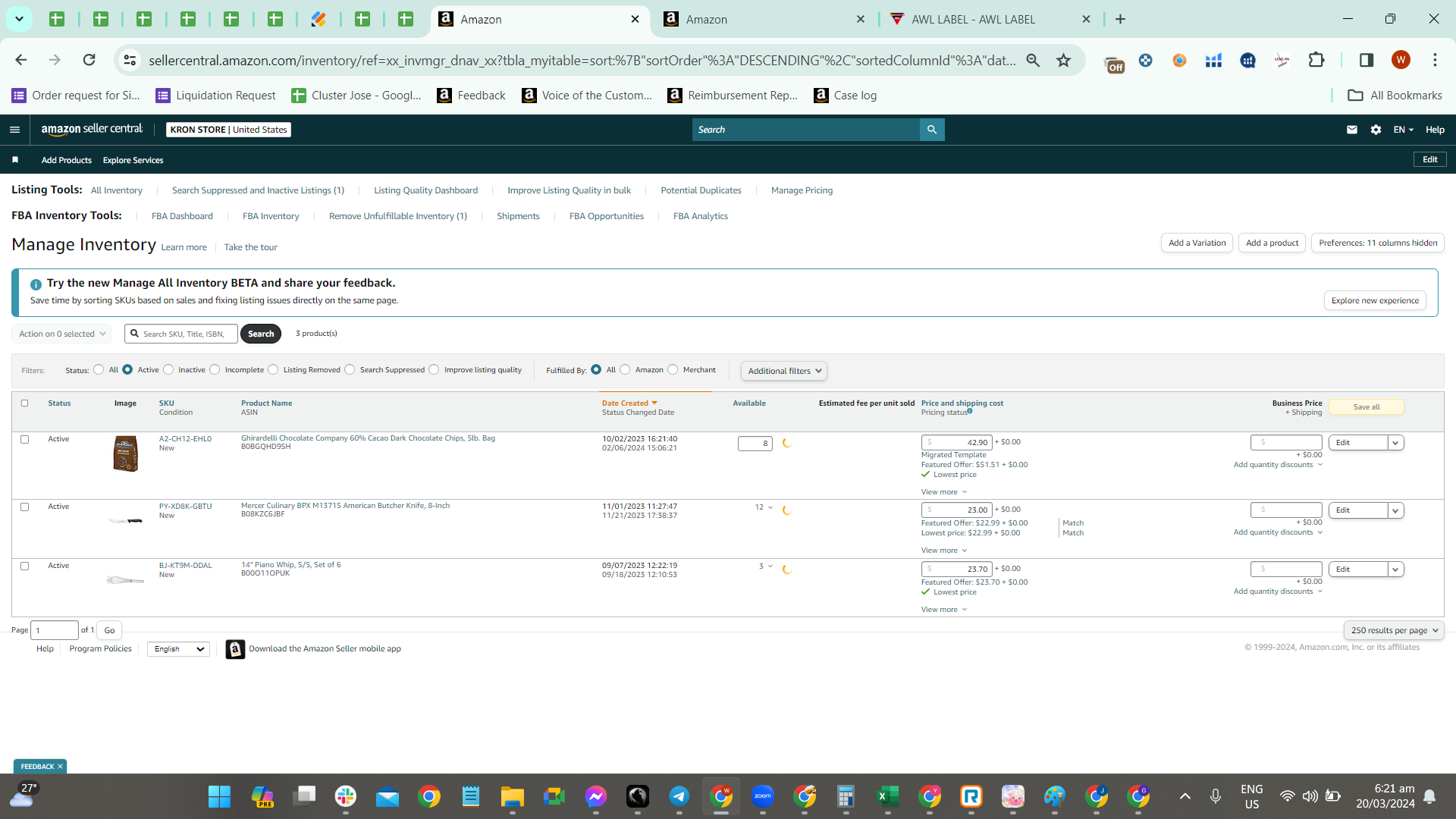
Task: Go to FBA Dashboard
Action: 182,216
